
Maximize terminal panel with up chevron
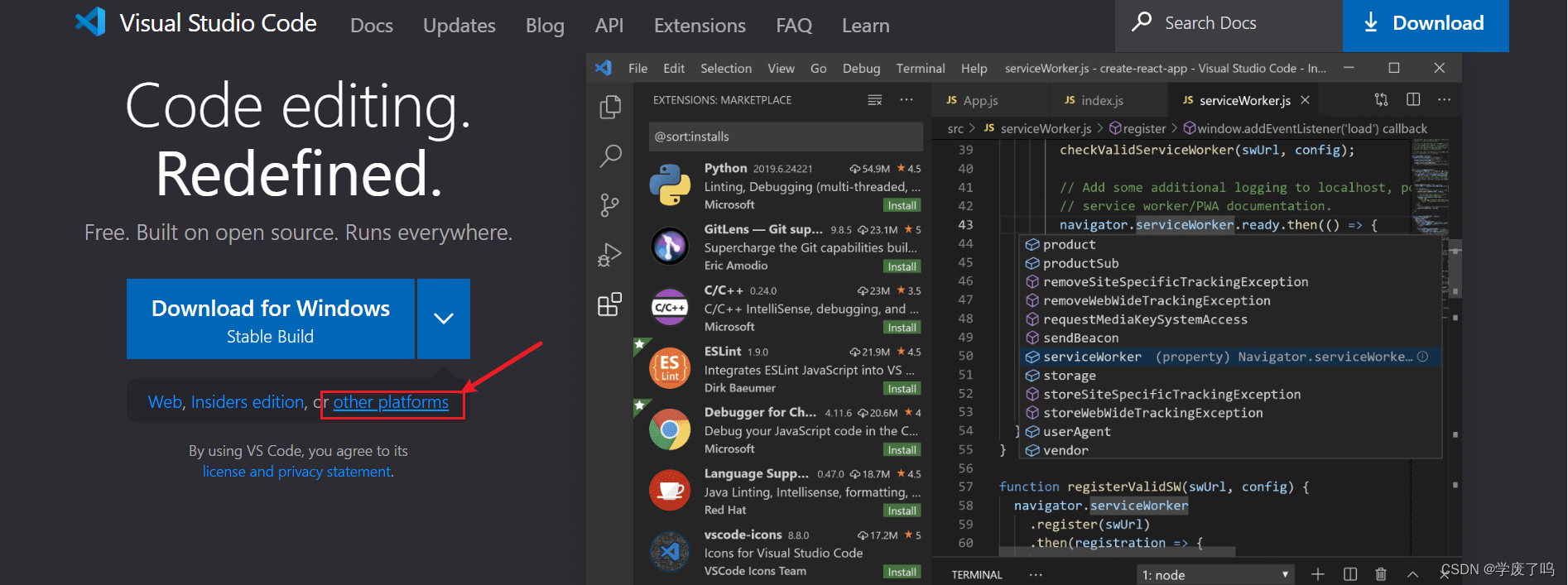coord(1413,574)
